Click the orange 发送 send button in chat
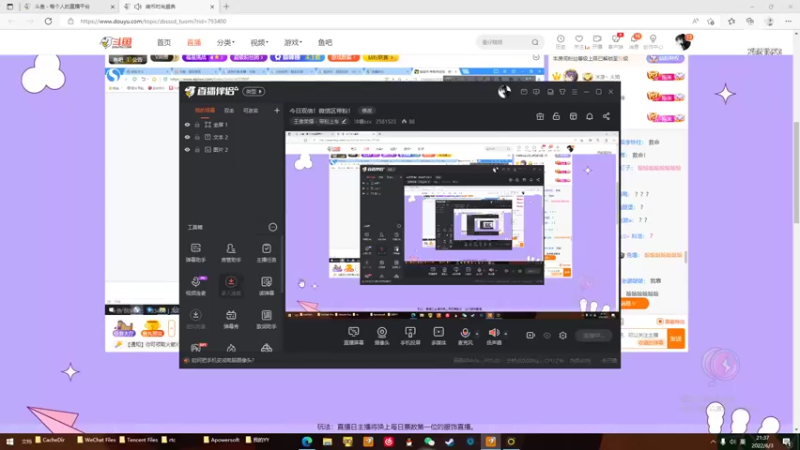This screenshot has width=800, height=450. coord(676,339)
